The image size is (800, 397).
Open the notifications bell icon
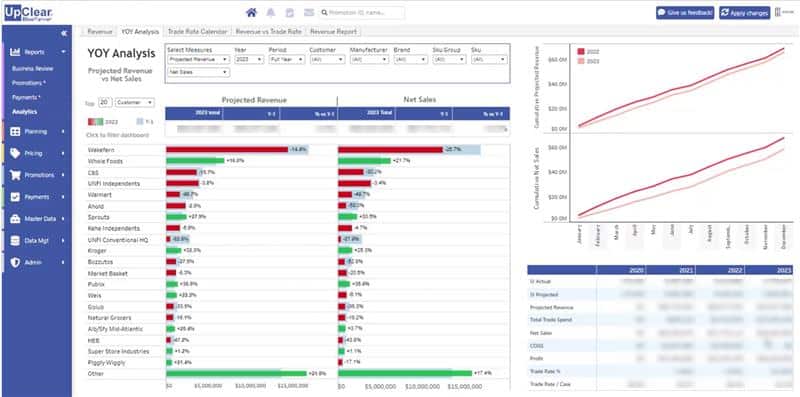coord(270,13)
